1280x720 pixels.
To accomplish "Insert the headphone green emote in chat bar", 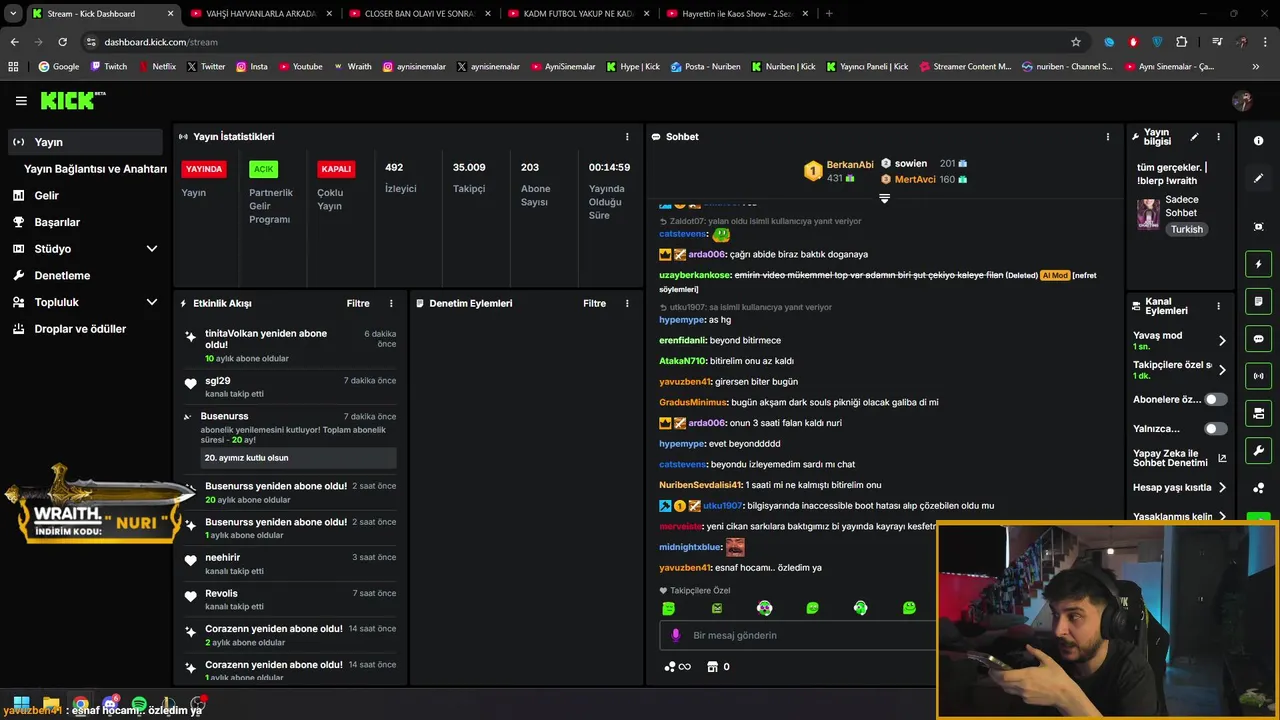I will pyautogui.click(x=860, y=608).
